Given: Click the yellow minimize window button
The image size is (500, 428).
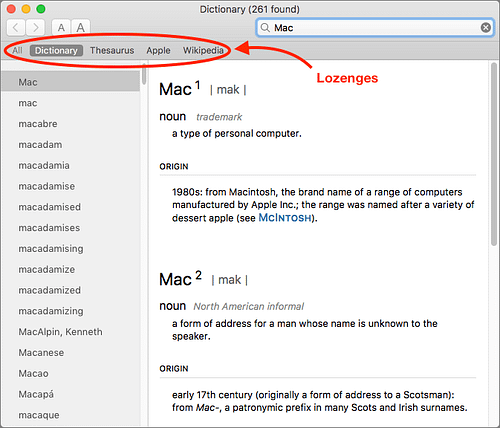Looking at the screenshot, I should point(26,9).
